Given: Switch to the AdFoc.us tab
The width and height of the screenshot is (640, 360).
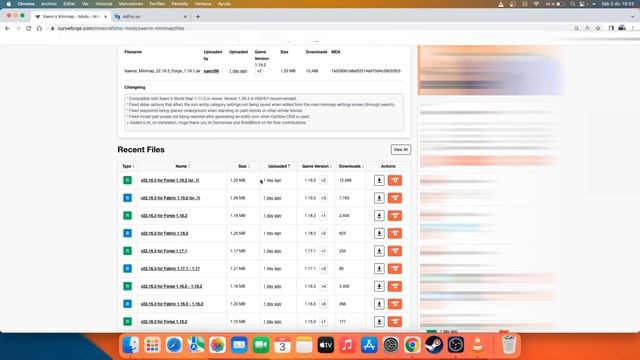Looking at the screenshot, I should (x=150, y=17).
